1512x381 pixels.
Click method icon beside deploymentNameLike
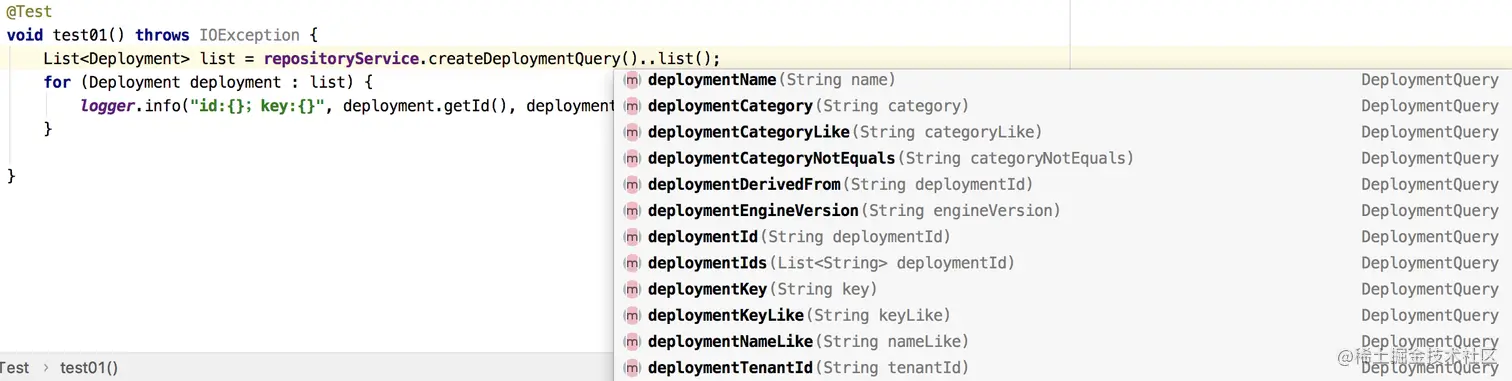coord(632,341)
